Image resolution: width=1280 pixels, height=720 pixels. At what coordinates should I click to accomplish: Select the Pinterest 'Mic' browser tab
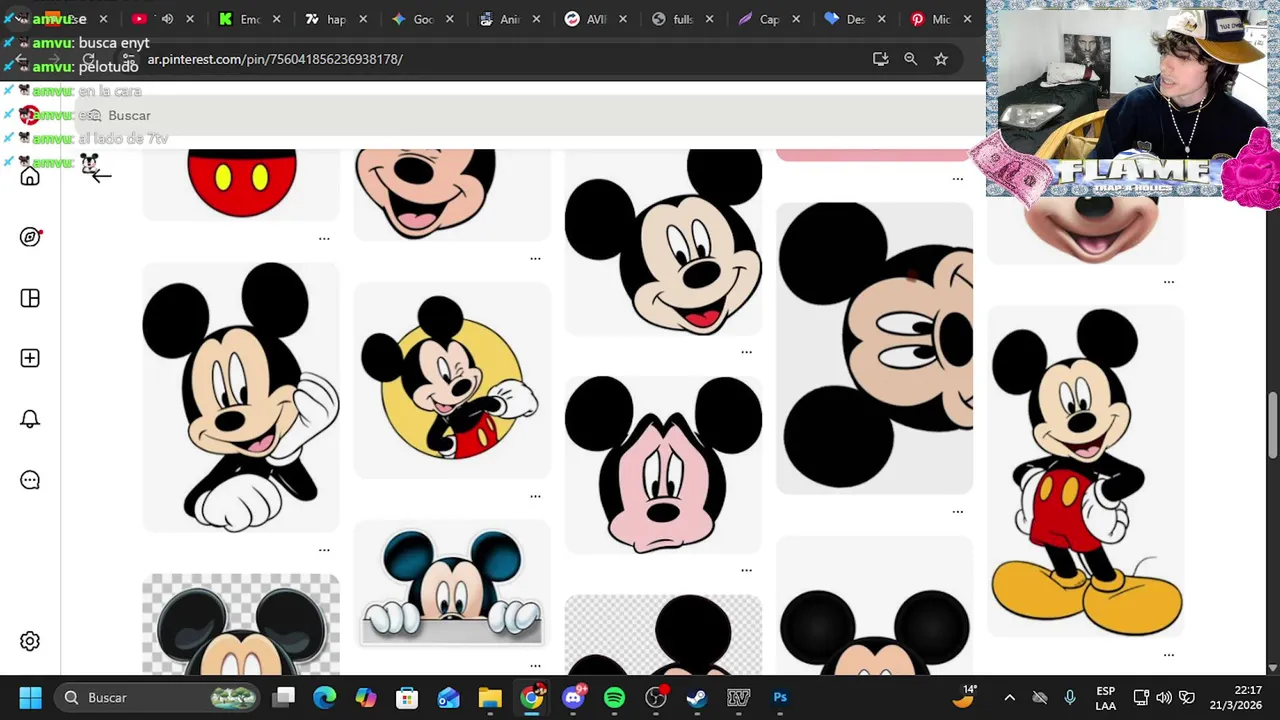[x=932, y=19]
